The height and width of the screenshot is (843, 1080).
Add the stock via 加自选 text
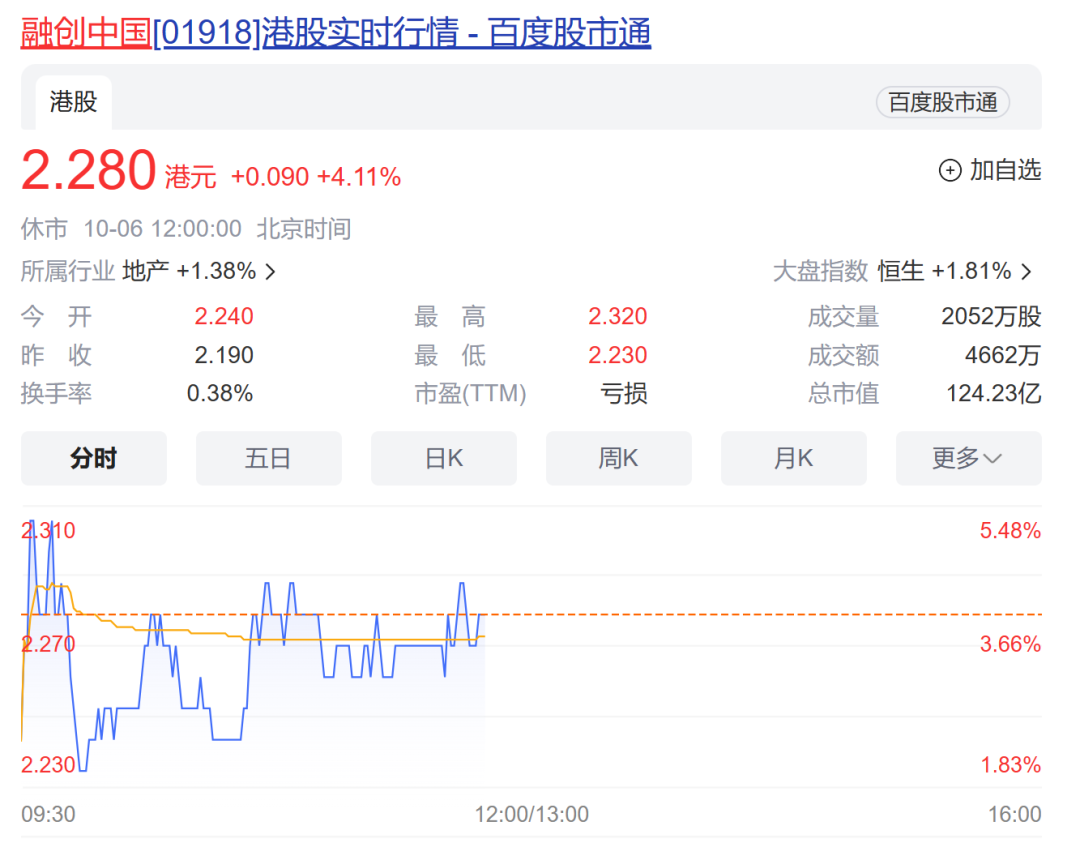1005,170
